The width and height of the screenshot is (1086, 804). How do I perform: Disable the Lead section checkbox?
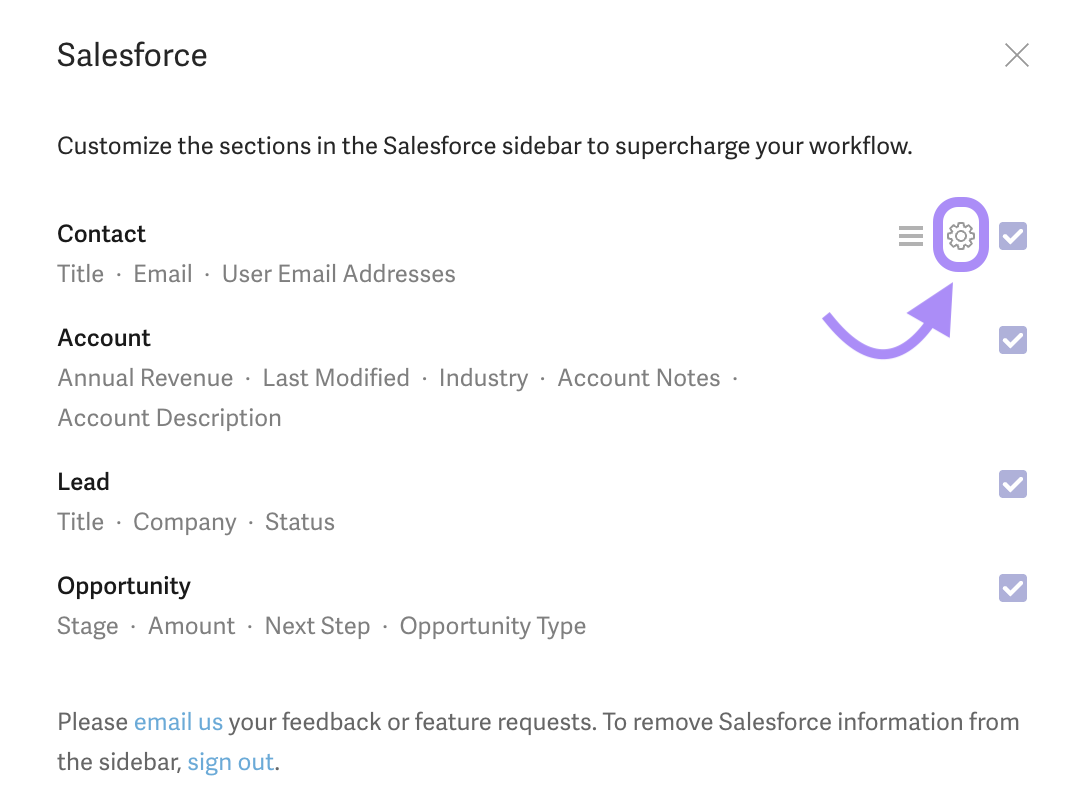point(1013,484)
